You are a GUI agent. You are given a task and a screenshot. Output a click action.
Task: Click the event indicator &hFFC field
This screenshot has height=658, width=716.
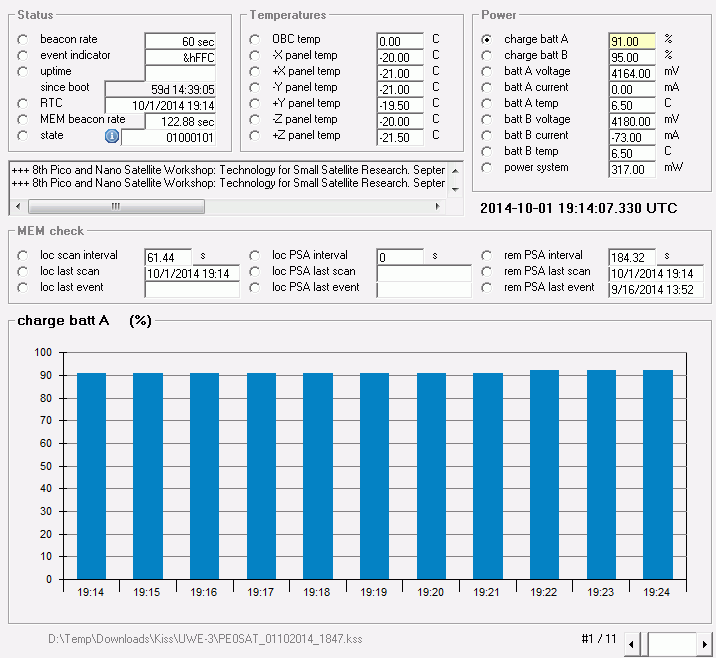click(180, 58)
